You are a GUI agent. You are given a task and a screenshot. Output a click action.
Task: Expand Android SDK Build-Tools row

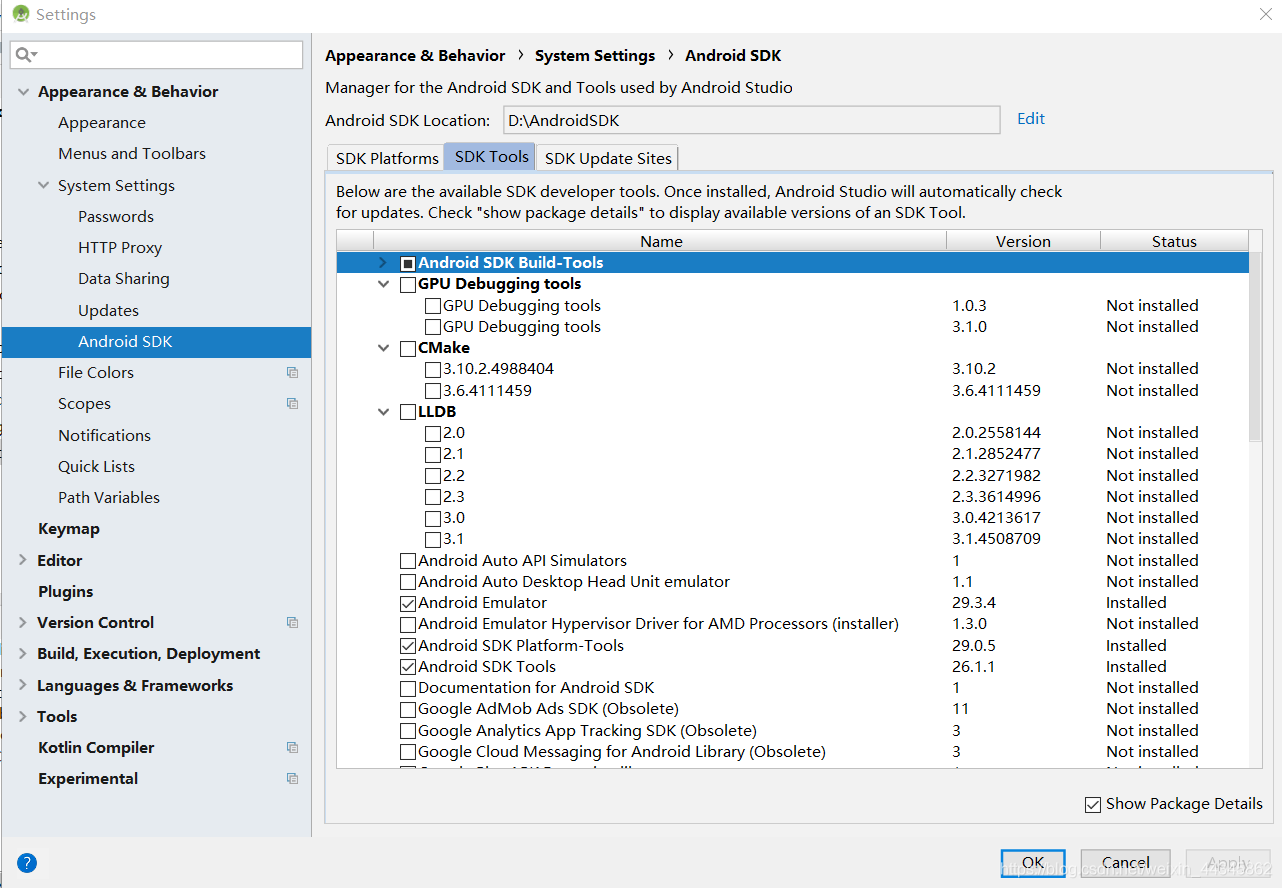[x=382, y=263]
